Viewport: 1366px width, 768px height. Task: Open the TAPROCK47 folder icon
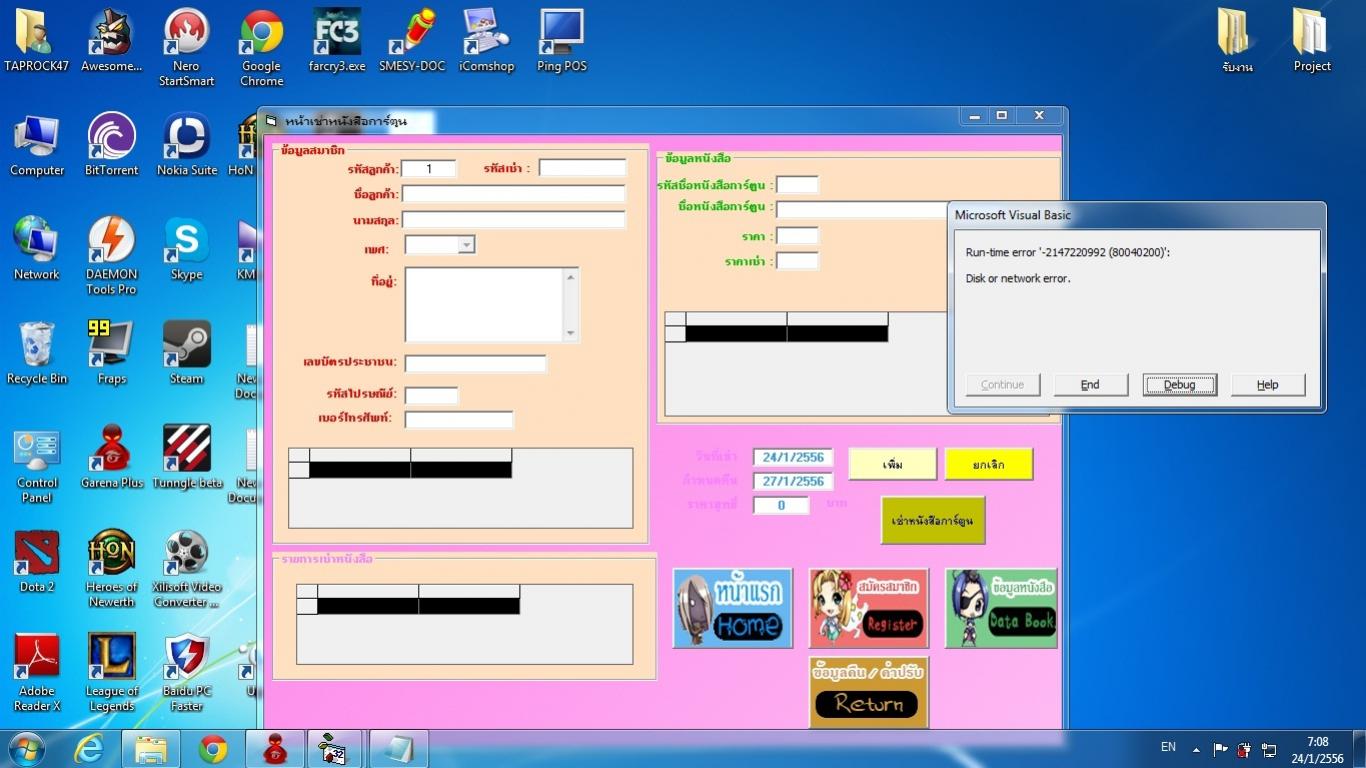click(36, 41)
